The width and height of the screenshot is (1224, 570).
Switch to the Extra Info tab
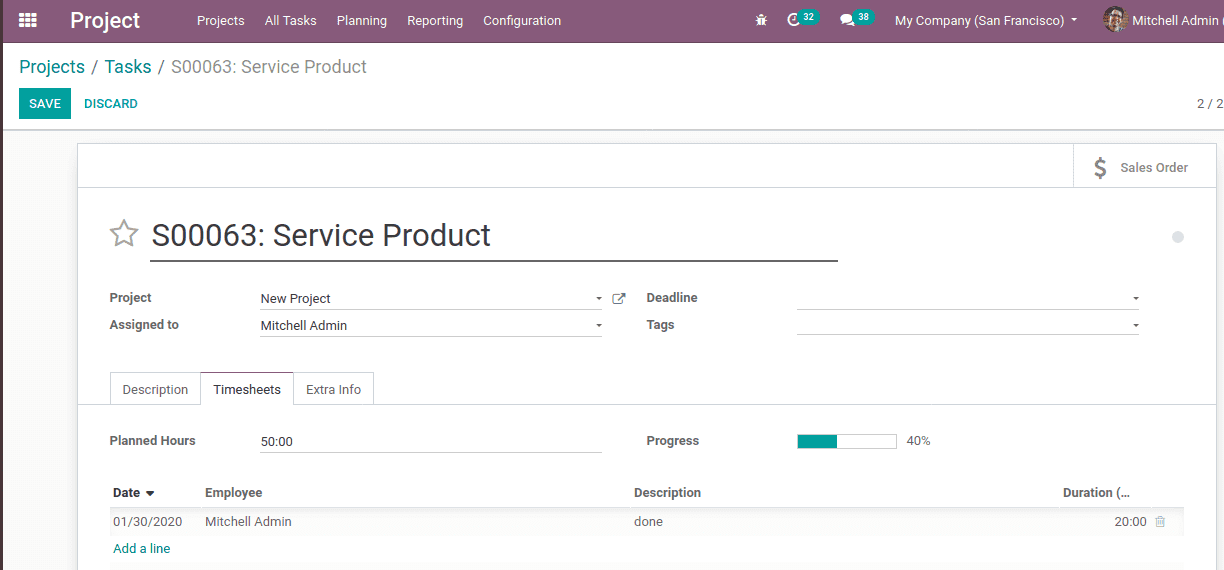tap(333, 389)
